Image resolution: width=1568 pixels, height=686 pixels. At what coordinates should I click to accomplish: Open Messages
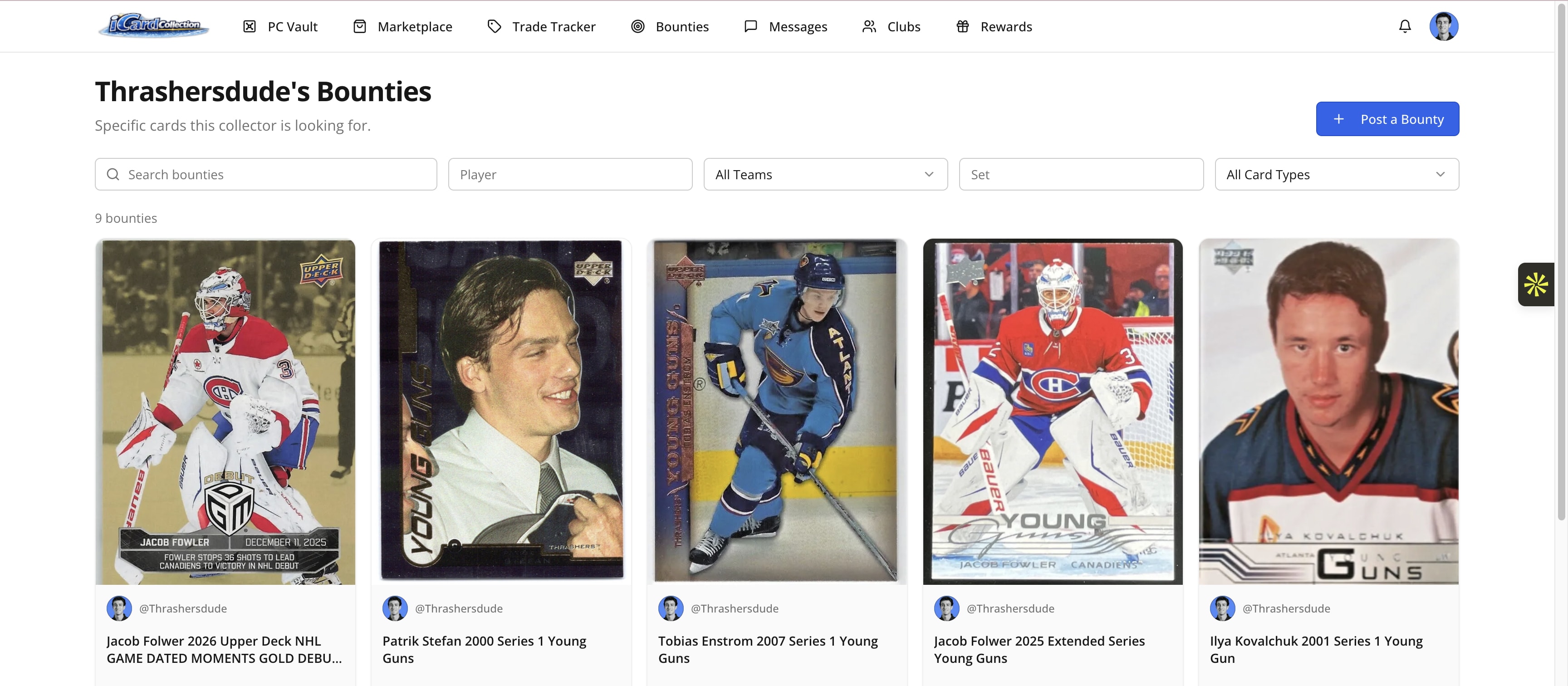798,27
